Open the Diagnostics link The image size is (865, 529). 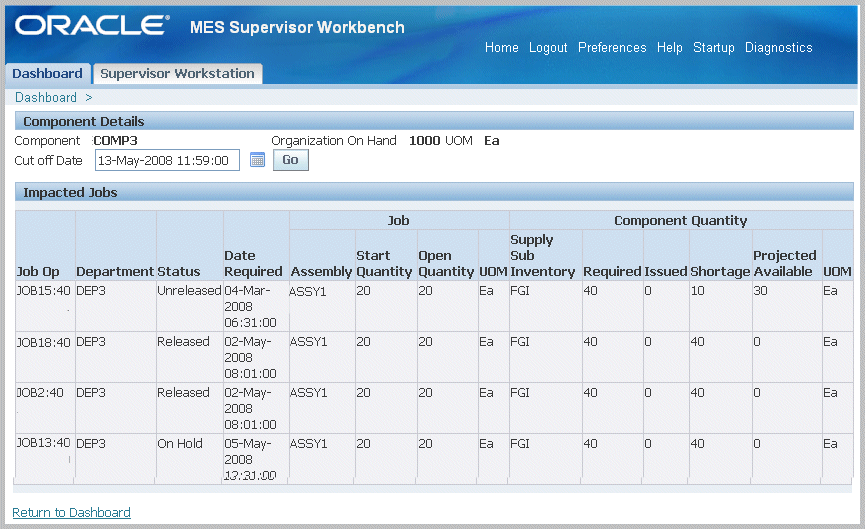(778, 47)
